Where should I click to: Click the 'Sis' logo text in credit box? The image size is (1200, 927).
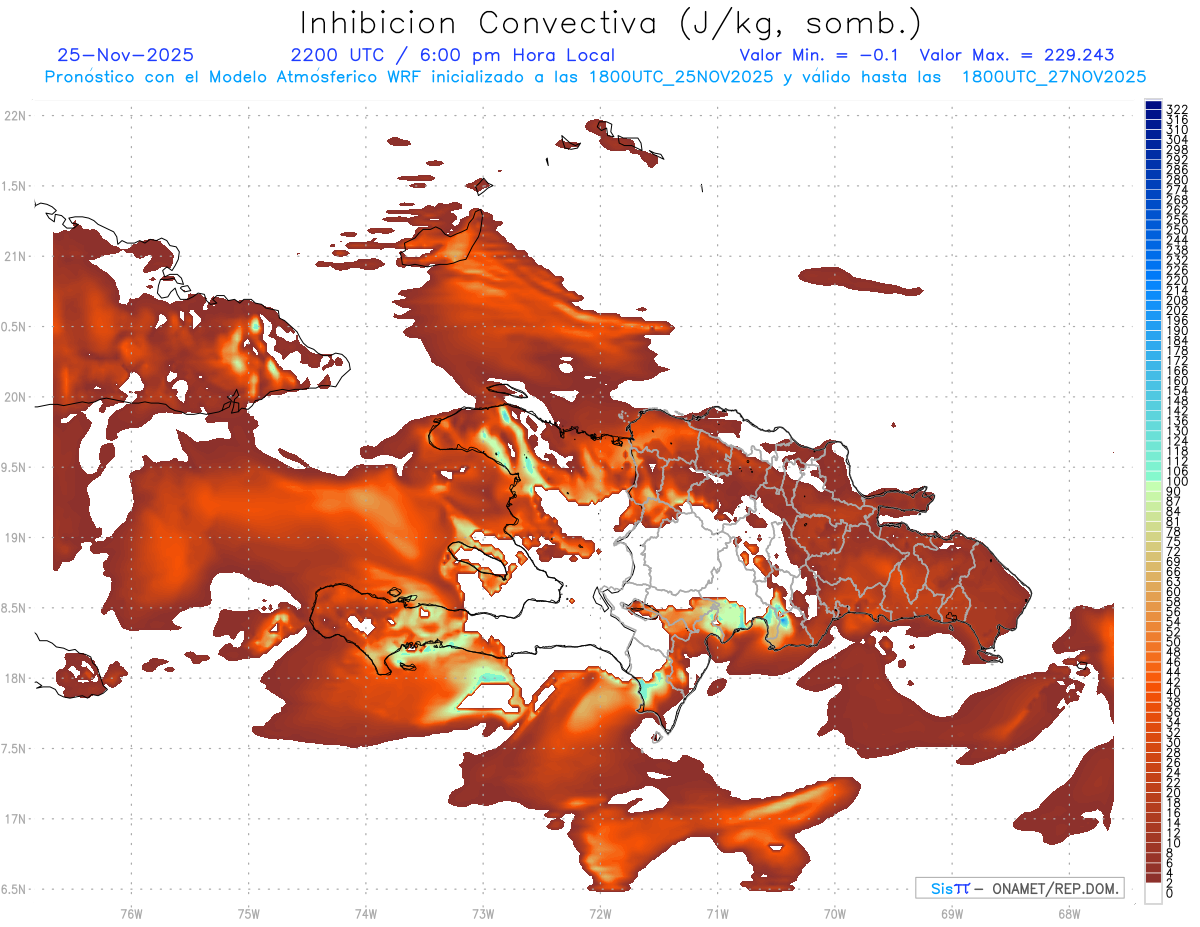click(x=942, y=888)
